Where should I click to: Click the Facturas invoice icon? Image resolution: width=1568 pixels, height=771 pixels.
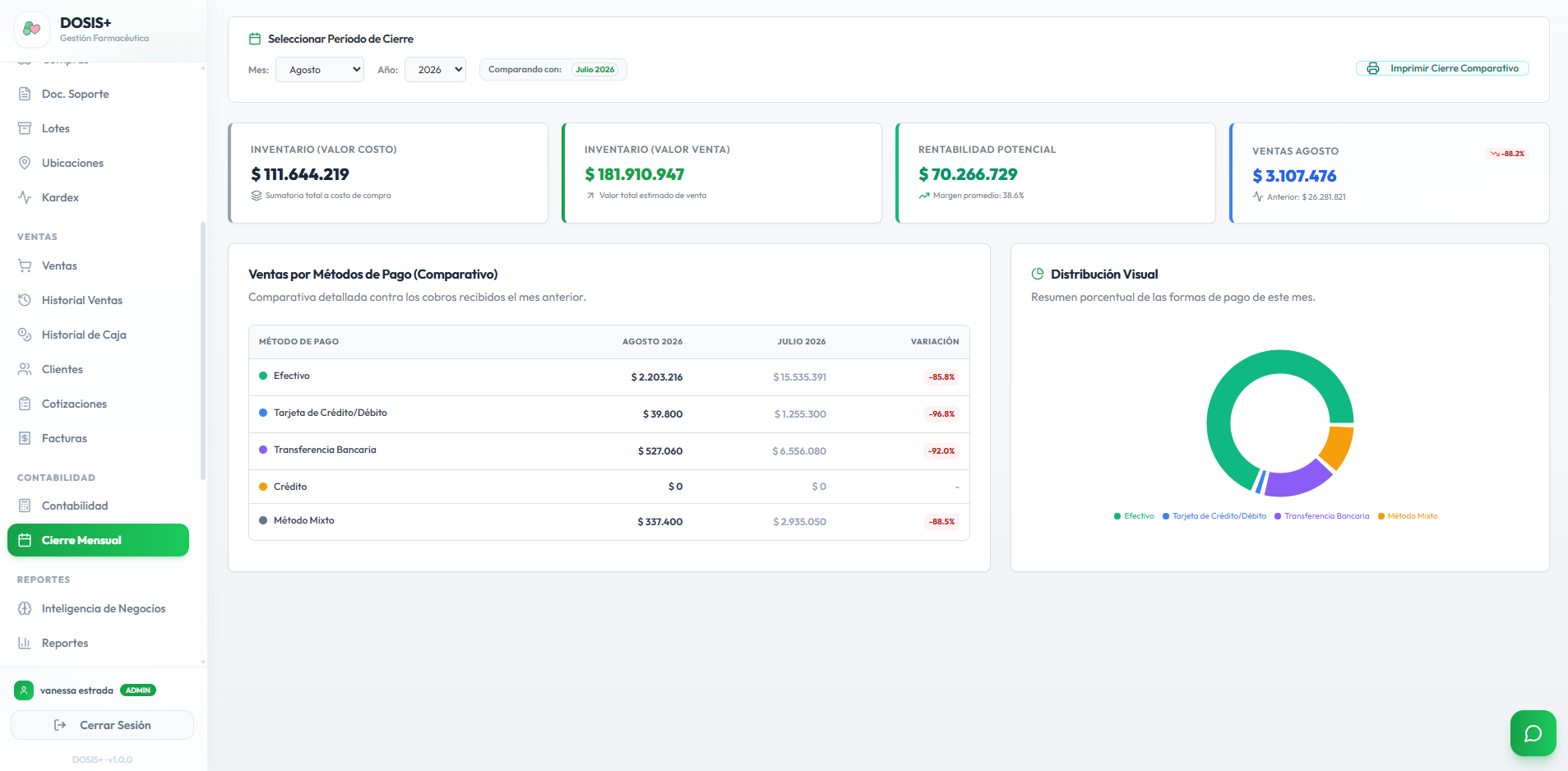pos(25,438)
